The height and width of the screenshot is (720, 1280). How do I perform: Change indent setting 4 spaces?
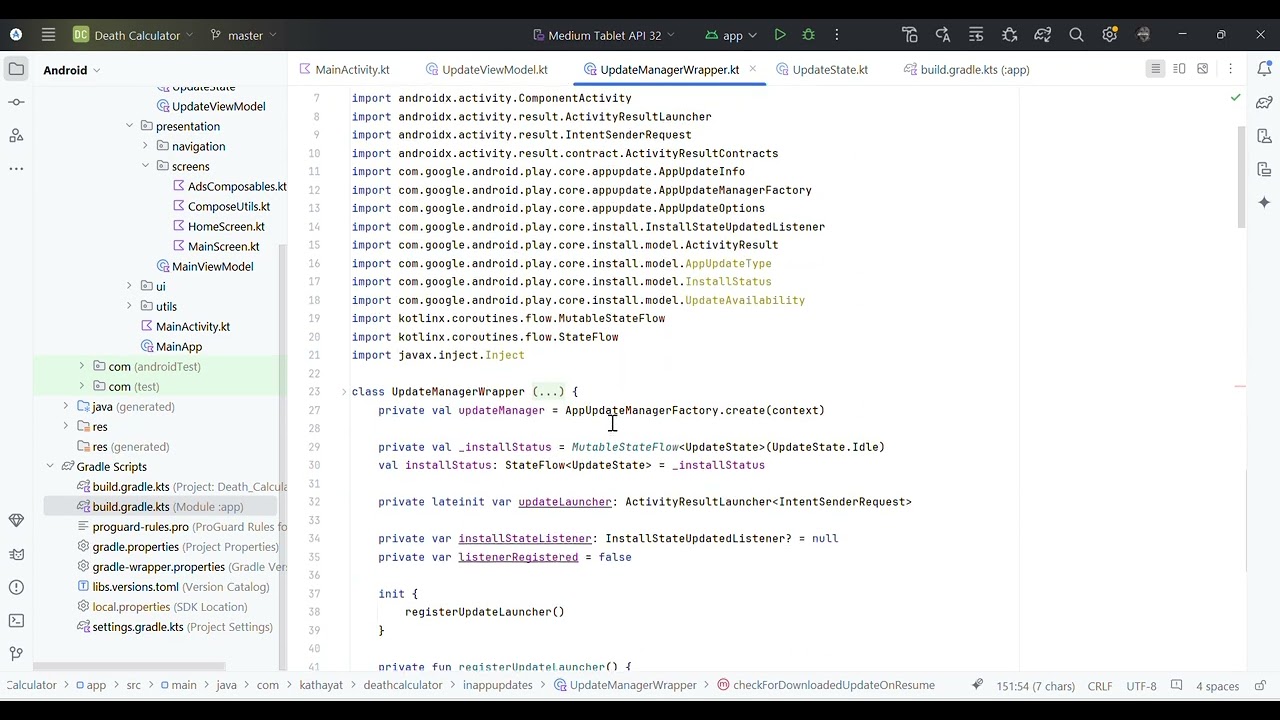[x=1217, y=686]
